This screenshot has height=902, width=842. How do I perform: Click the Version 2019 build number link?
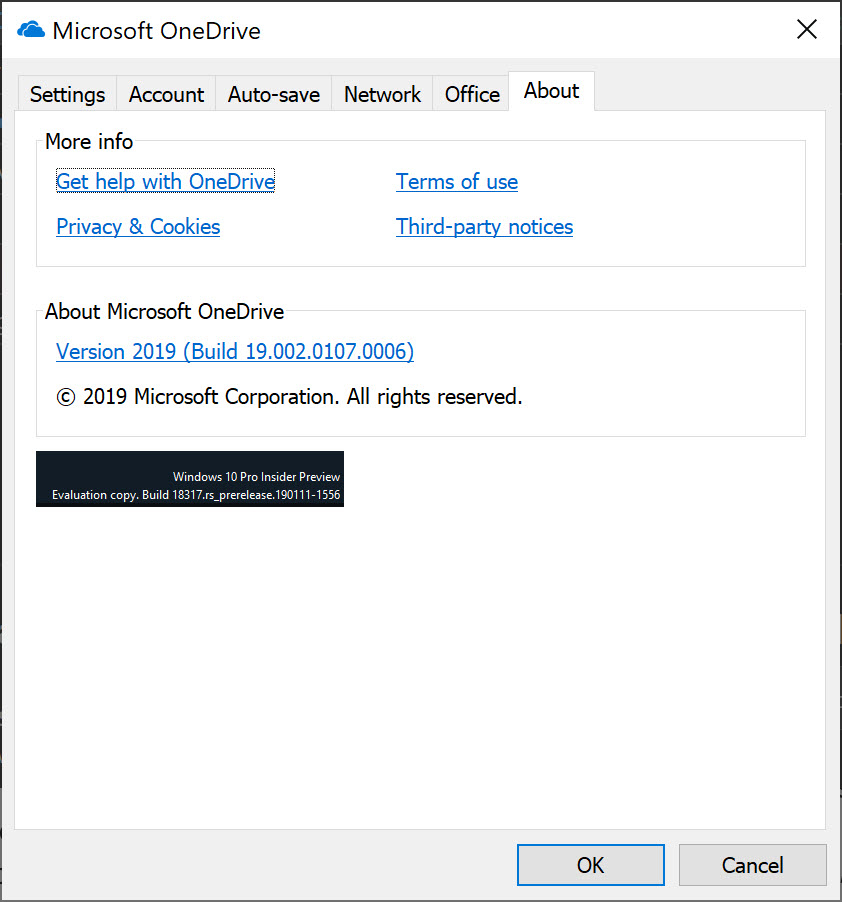coord(235,351)
